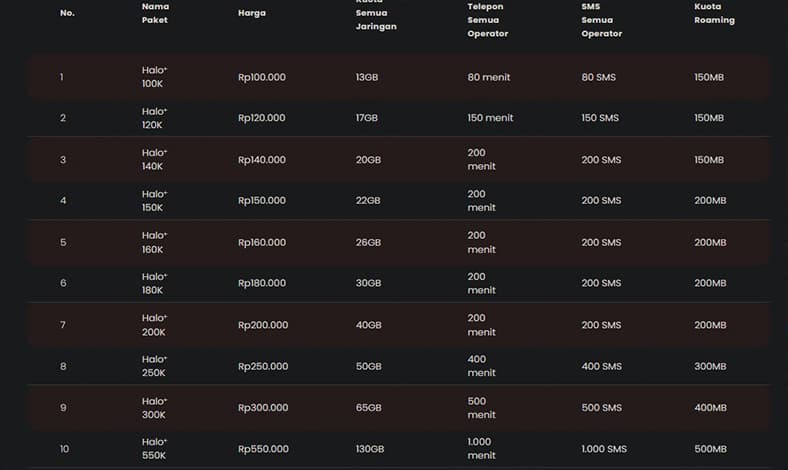Select the 'Halo+ 100K' package name
Viewport: 788px width, 470px height.
click(x=154, y=77)
